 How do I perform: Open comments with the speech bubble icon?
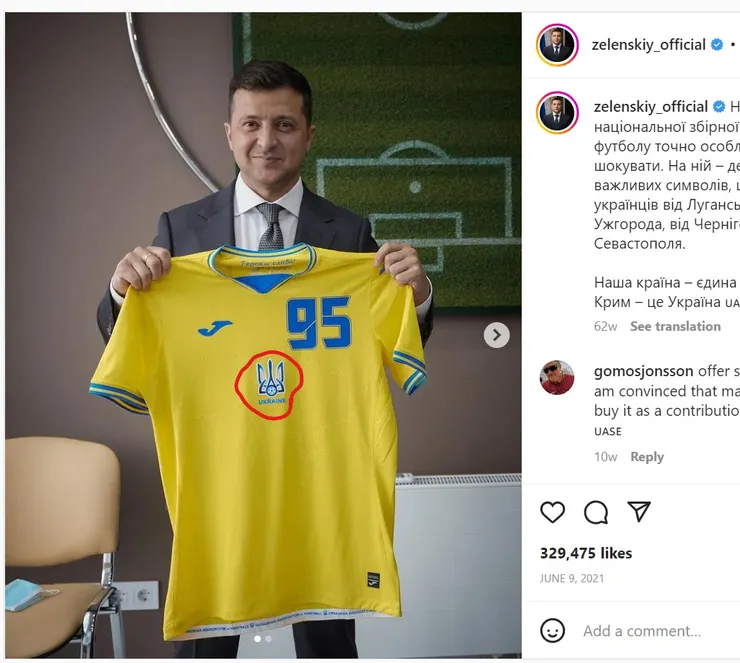pyautogui.click(x=596, y=512)
